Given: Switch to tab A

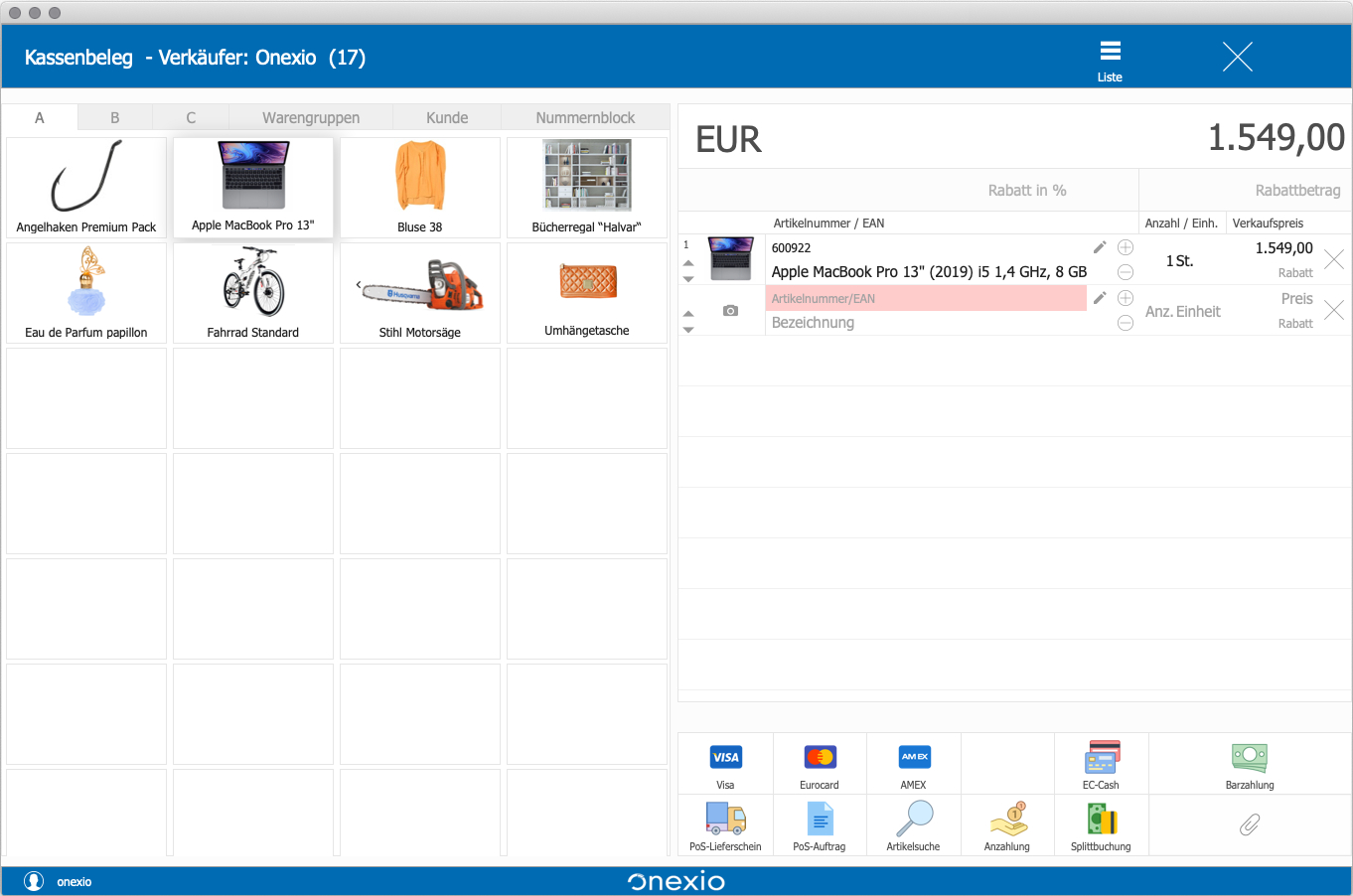Looking at the screenshot, I should click(x=40, y=117).
